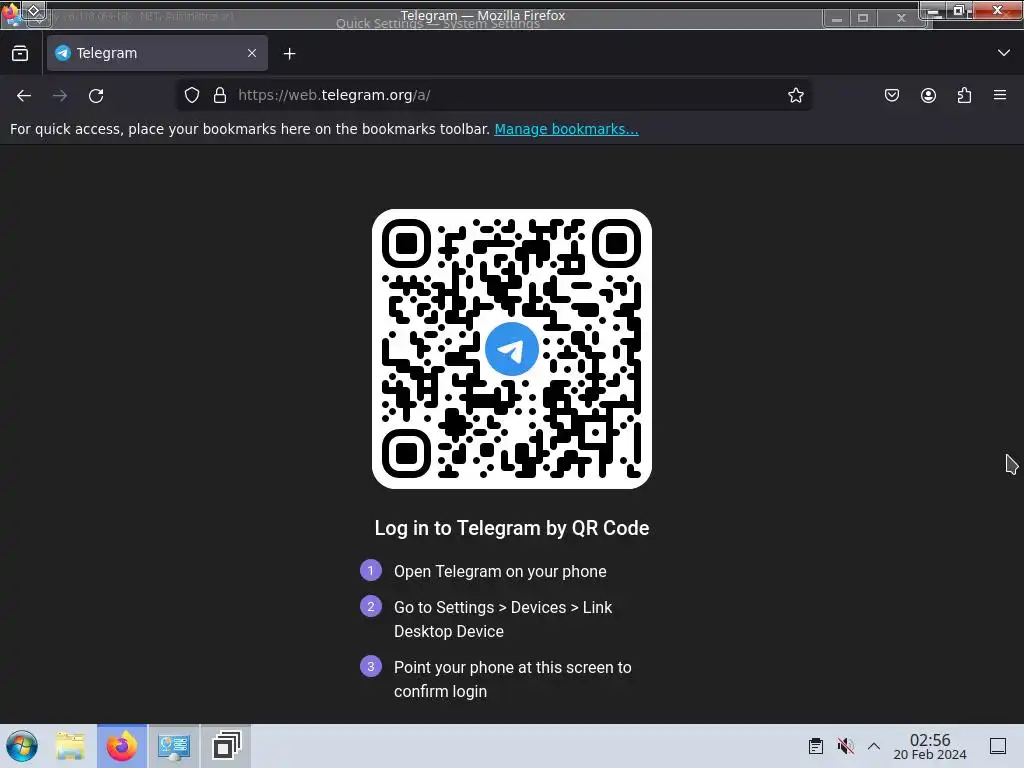Close the Telegram tab

[252, 53]
